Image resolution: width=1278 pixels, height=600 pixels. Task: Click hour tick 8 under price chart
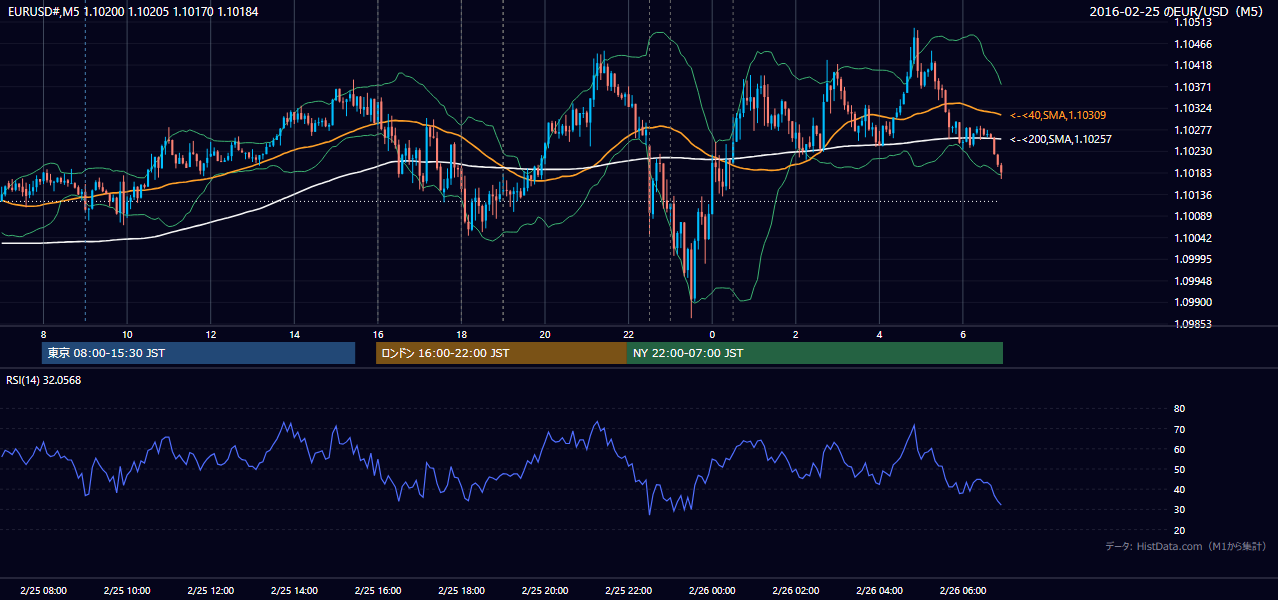pos(43,334)
